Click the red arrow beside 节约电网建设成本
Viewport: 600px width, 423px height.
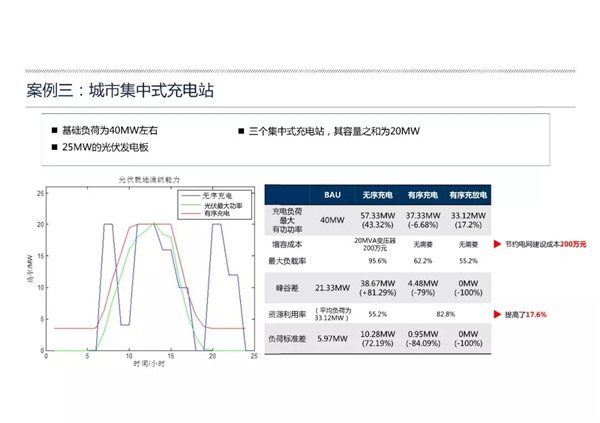coord(493,243)
